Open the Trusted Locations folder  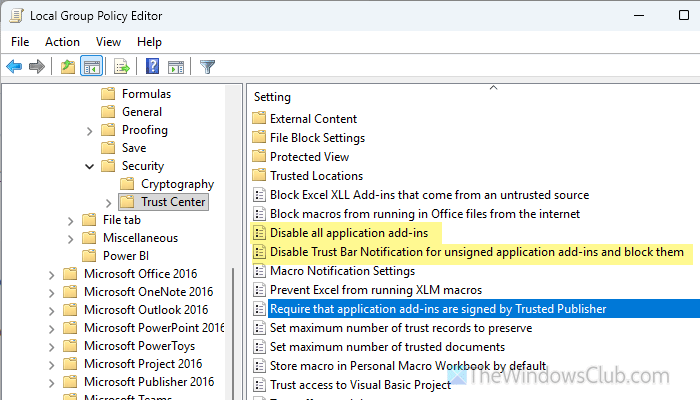click(316, 176)
